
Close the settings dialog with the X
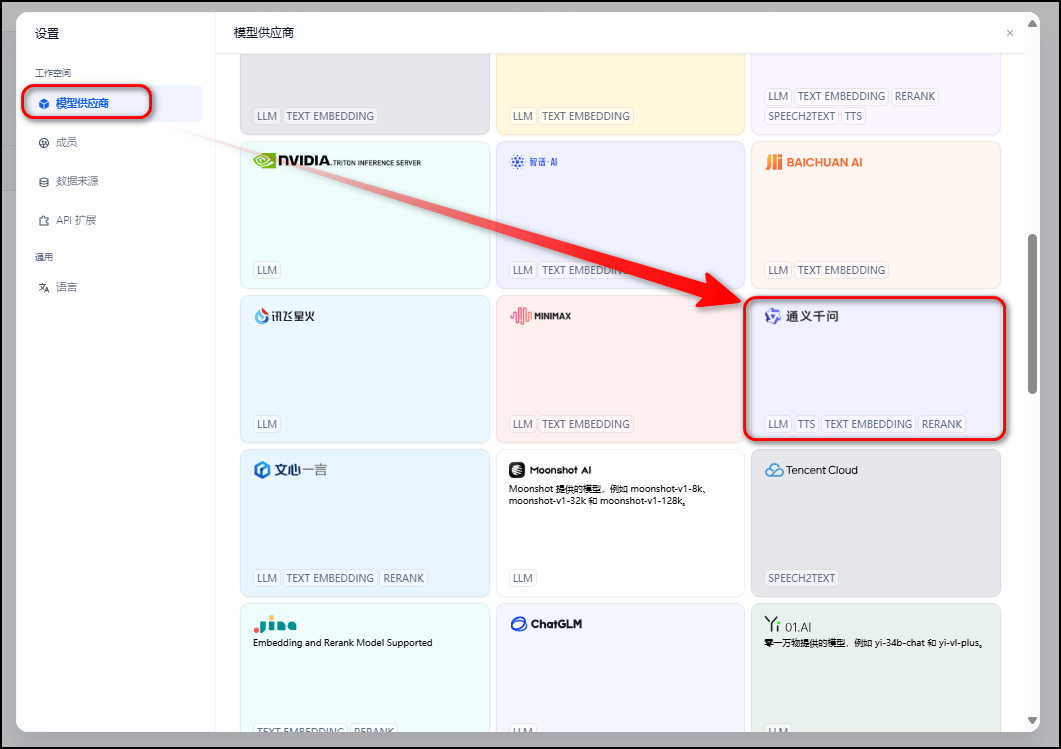click(x=1010, y=33)
